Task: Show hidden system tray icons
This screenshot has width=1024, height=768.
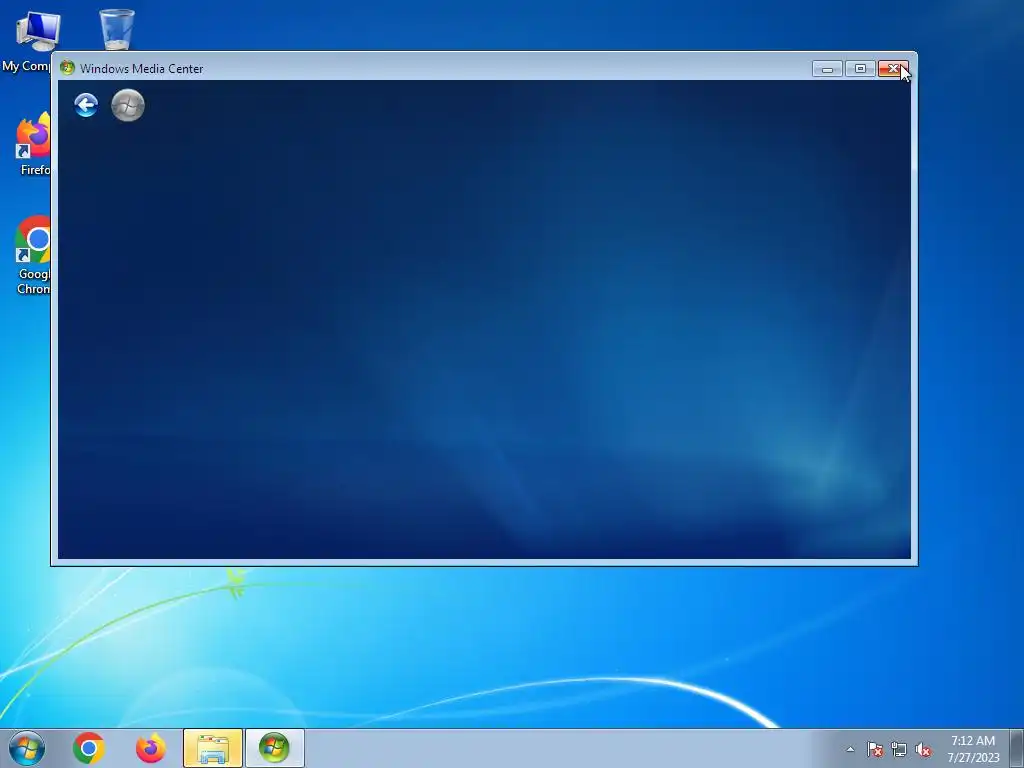Action: coord(850,749)
